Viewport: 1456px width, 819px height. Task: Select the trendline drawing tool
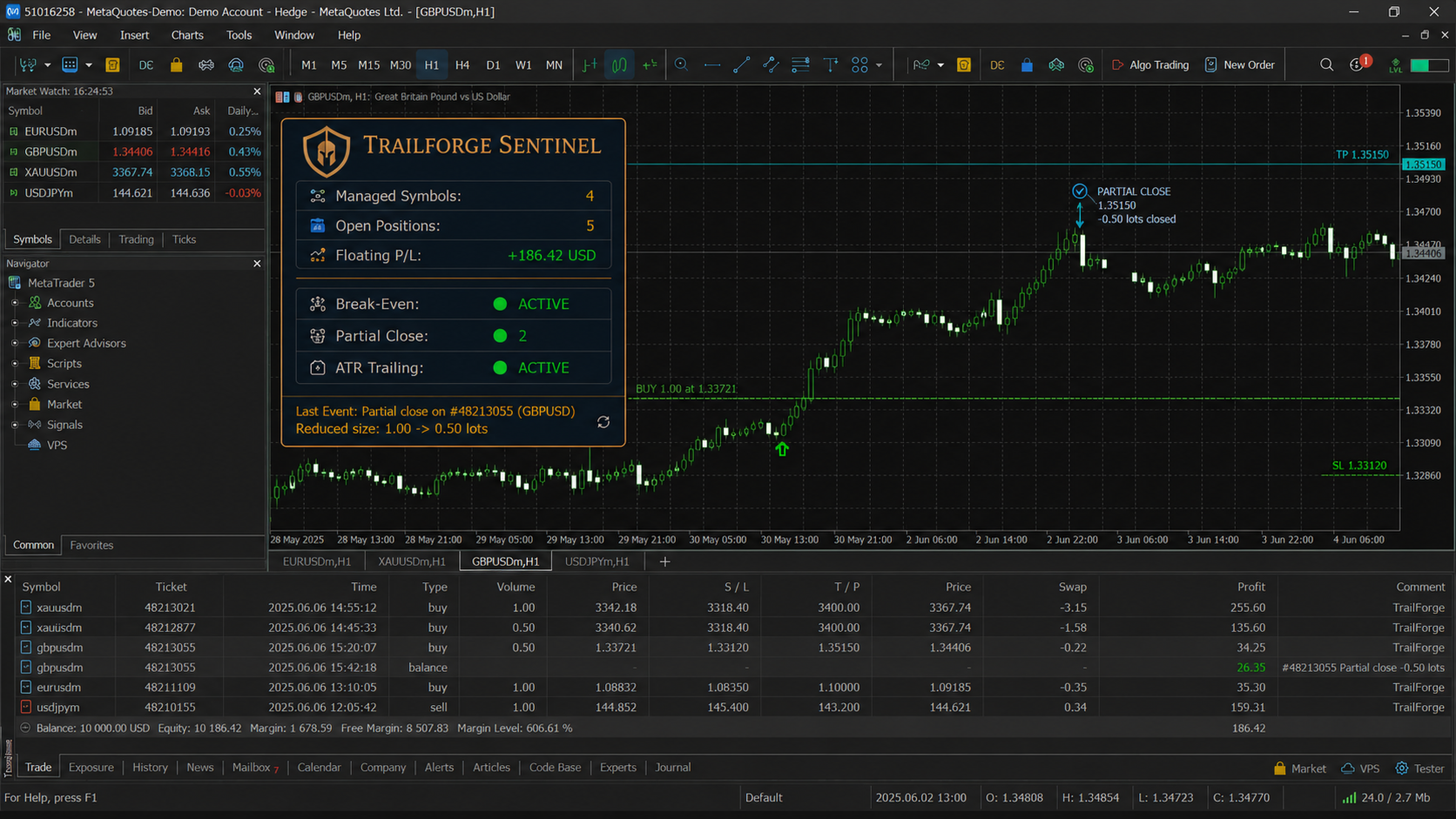(x=741, y=65)
